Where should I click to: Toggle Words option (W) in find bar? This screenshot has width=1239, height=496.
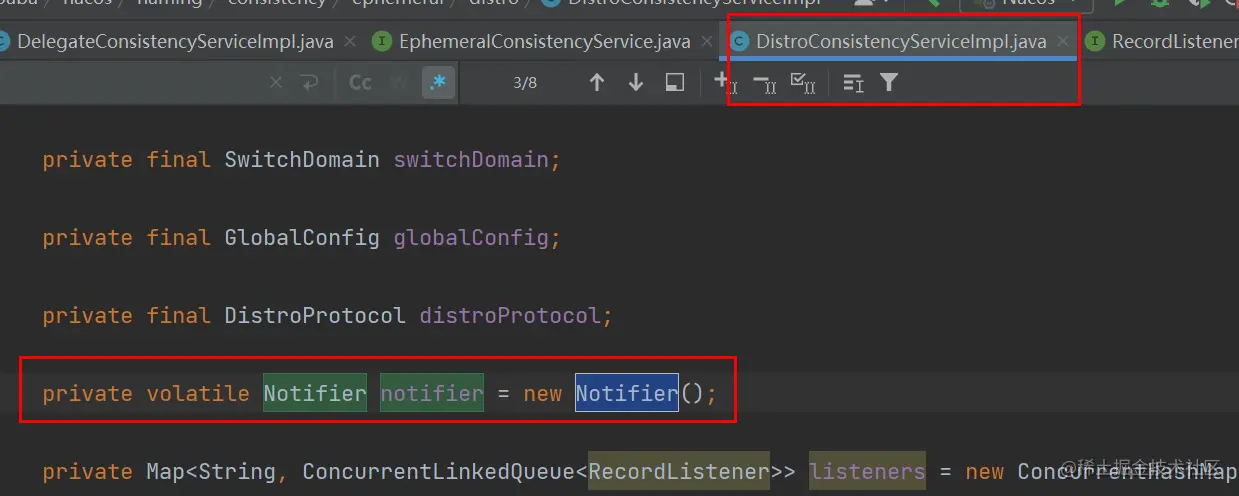(x=400, y=83)
